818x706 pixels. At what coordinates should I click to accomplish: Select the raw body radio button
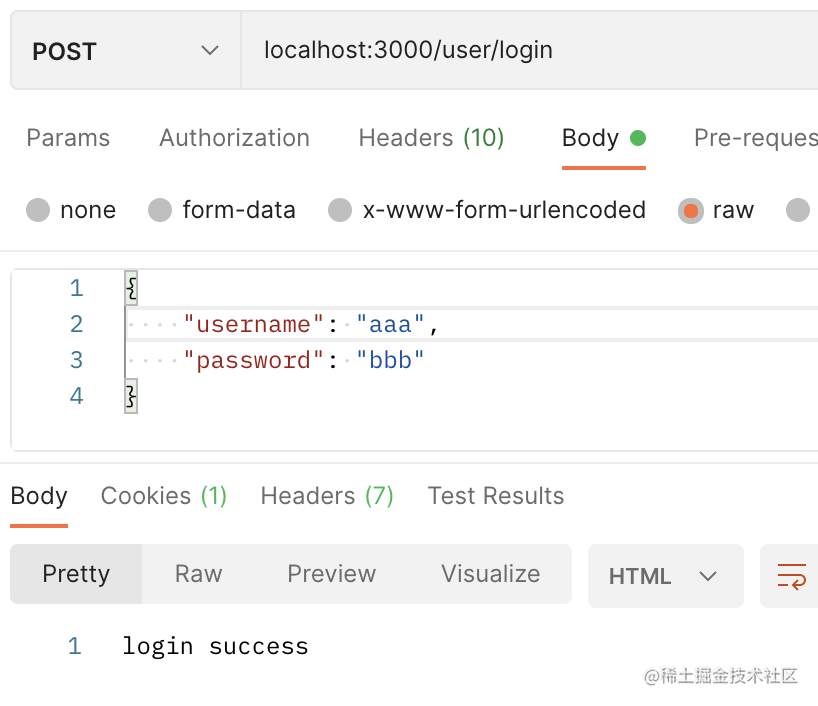(691, 210)
